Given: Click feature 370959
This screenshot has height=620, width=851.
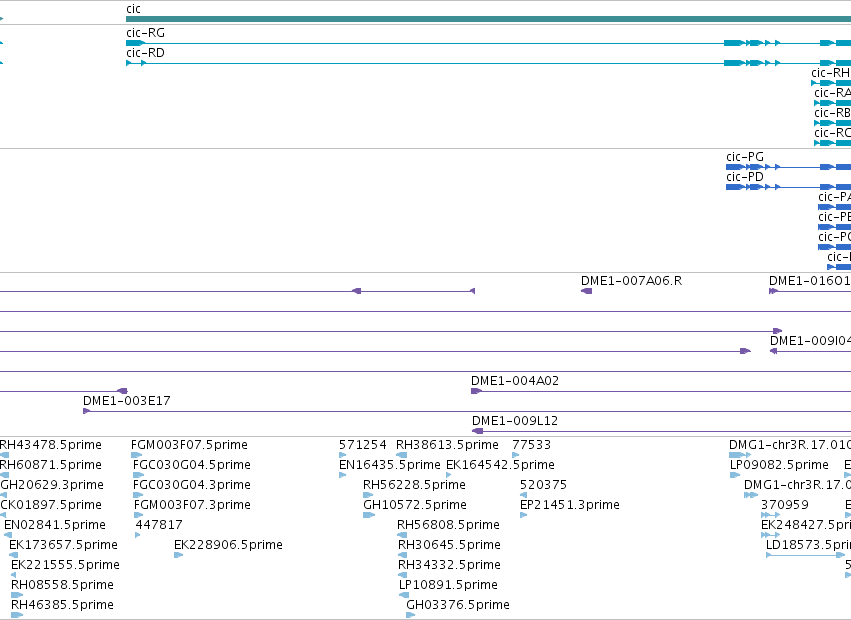Looking at the screenshot, I should click(x=785, y=505).
